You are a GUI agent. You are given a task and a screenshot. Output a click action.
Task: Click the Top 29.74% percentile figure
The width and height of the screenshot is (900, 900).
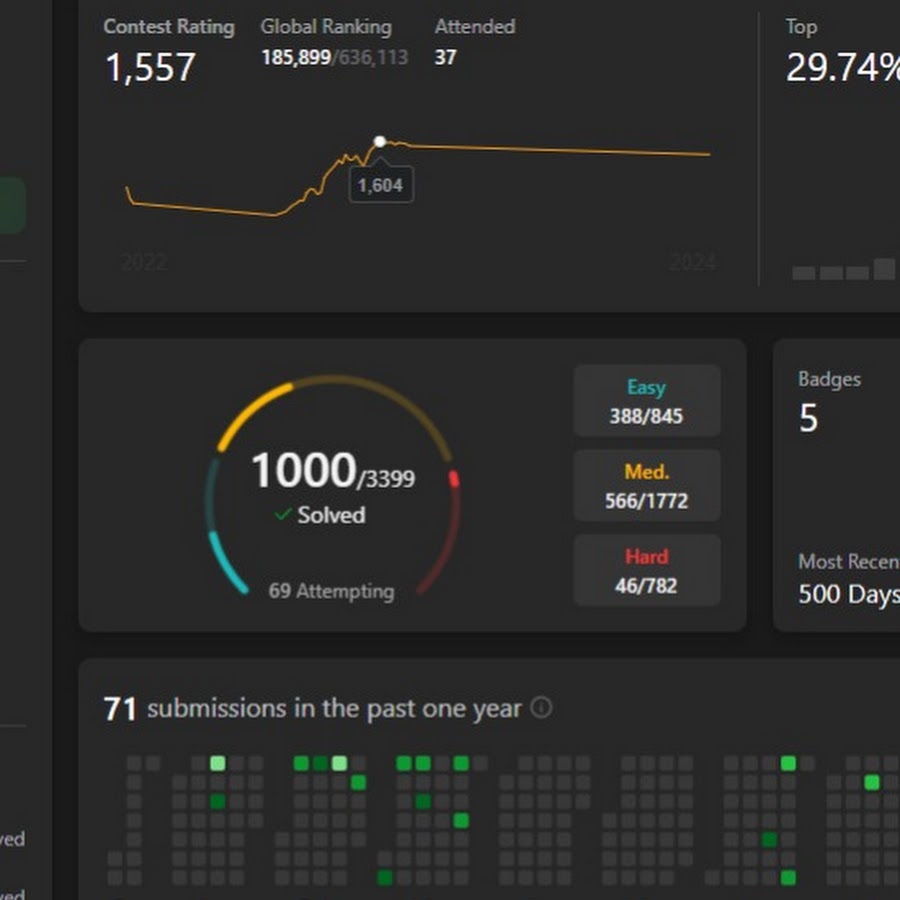point(842,68)
